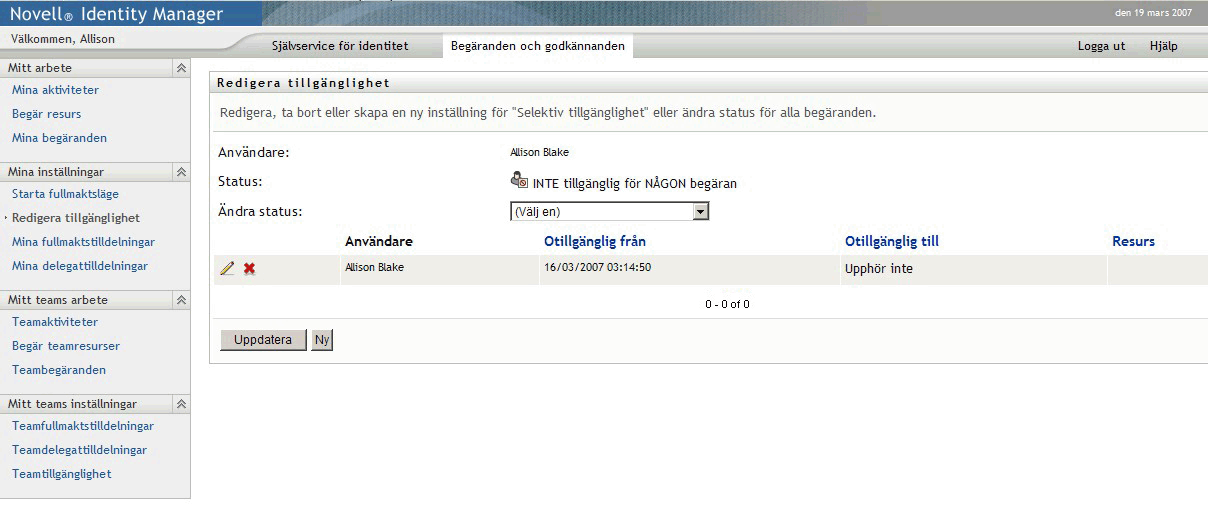
Task: Open Starta fullmaktsläge
Action: pos(65,194)
